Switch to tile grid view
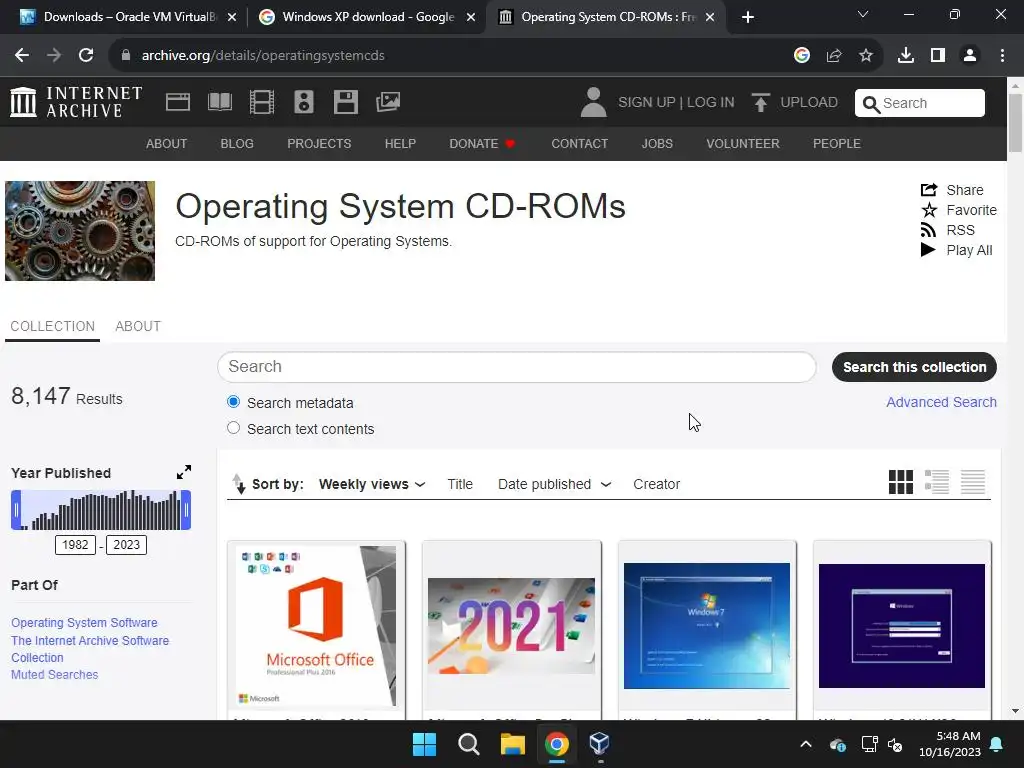The width and height of the screenshot is (1024, 768). 901,482
